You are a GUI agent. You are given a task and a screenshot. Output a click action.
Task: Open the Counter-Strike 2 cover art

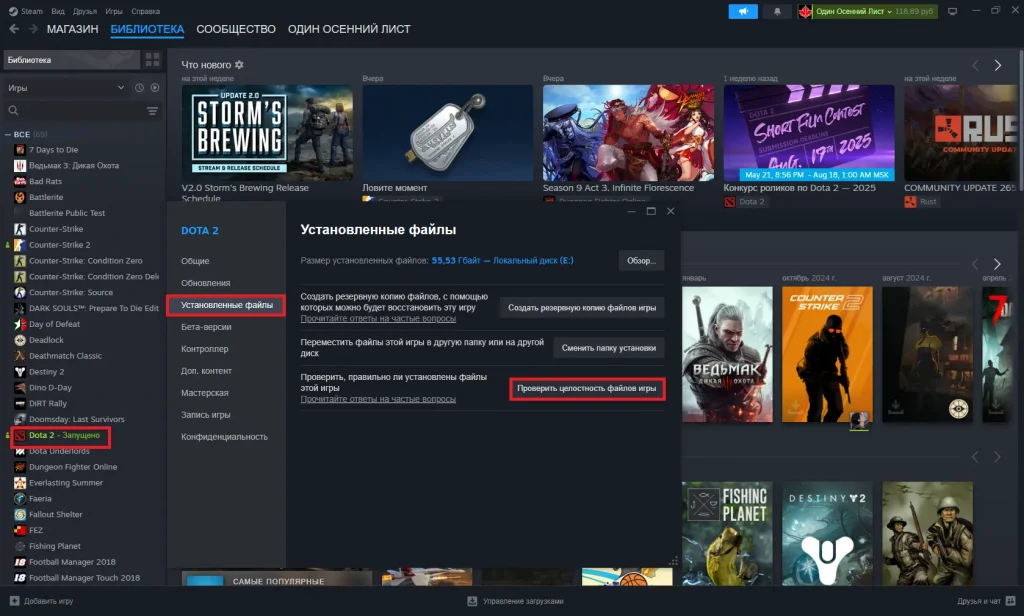827,354
